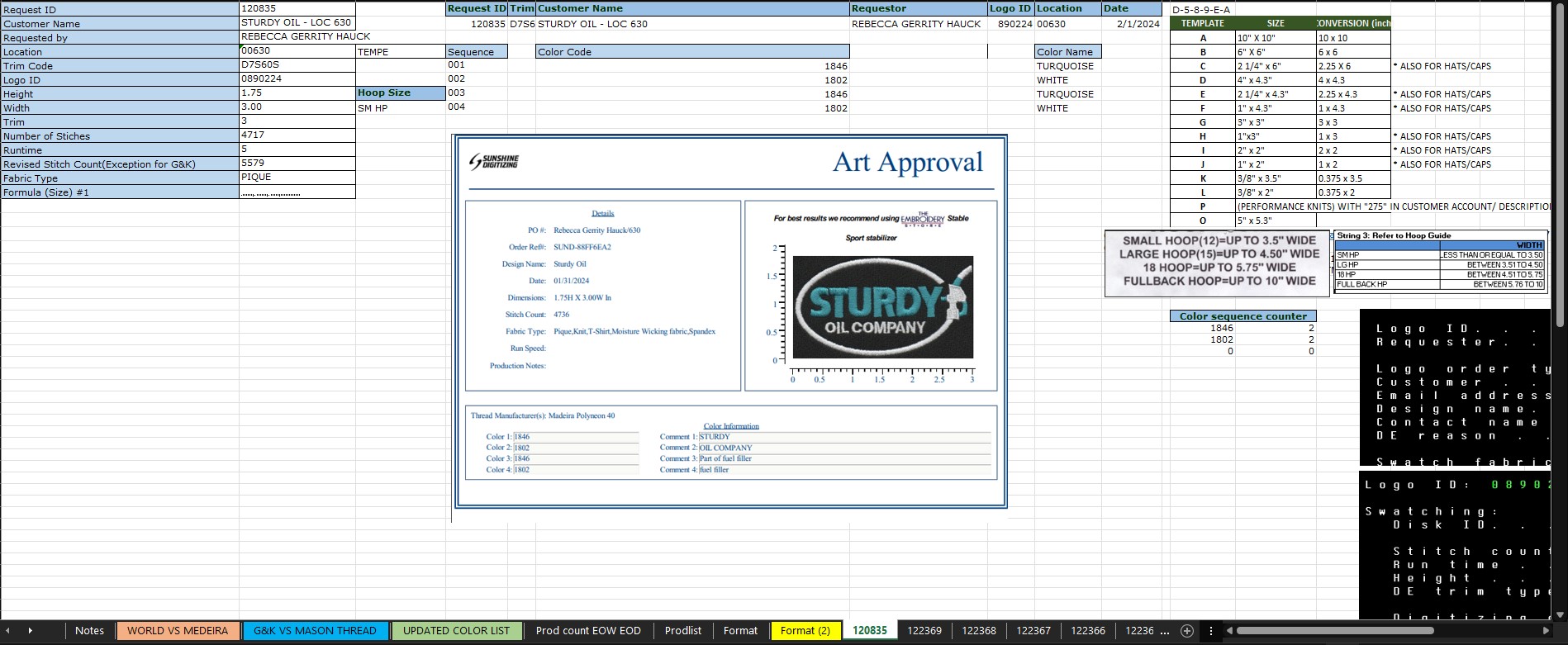This screenshot has width=1568, height=645.
Task: Select sequence cell 004
Action: (477, 107)
